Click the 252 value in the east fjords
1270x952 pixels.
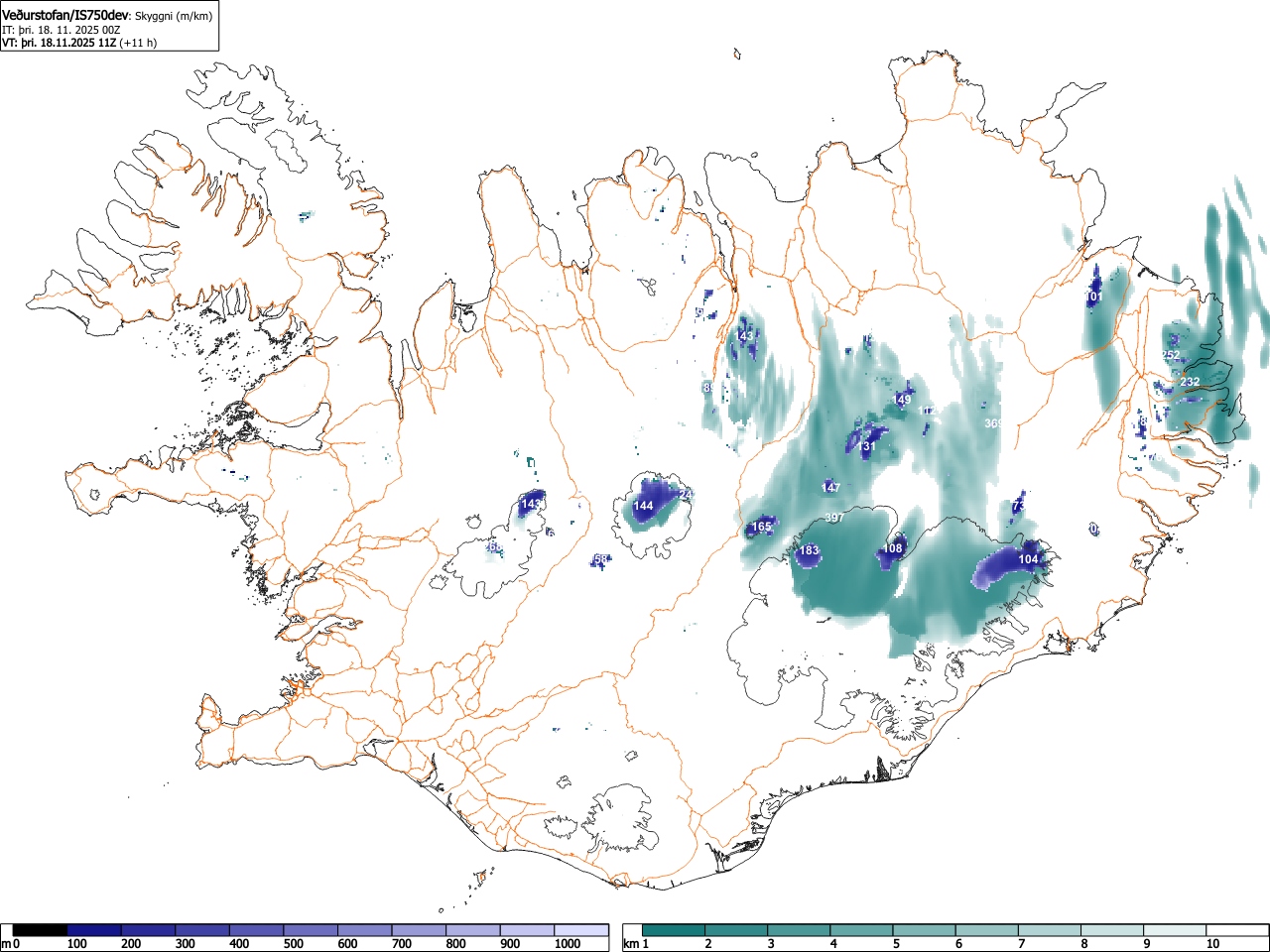(x=1171, y=355)
